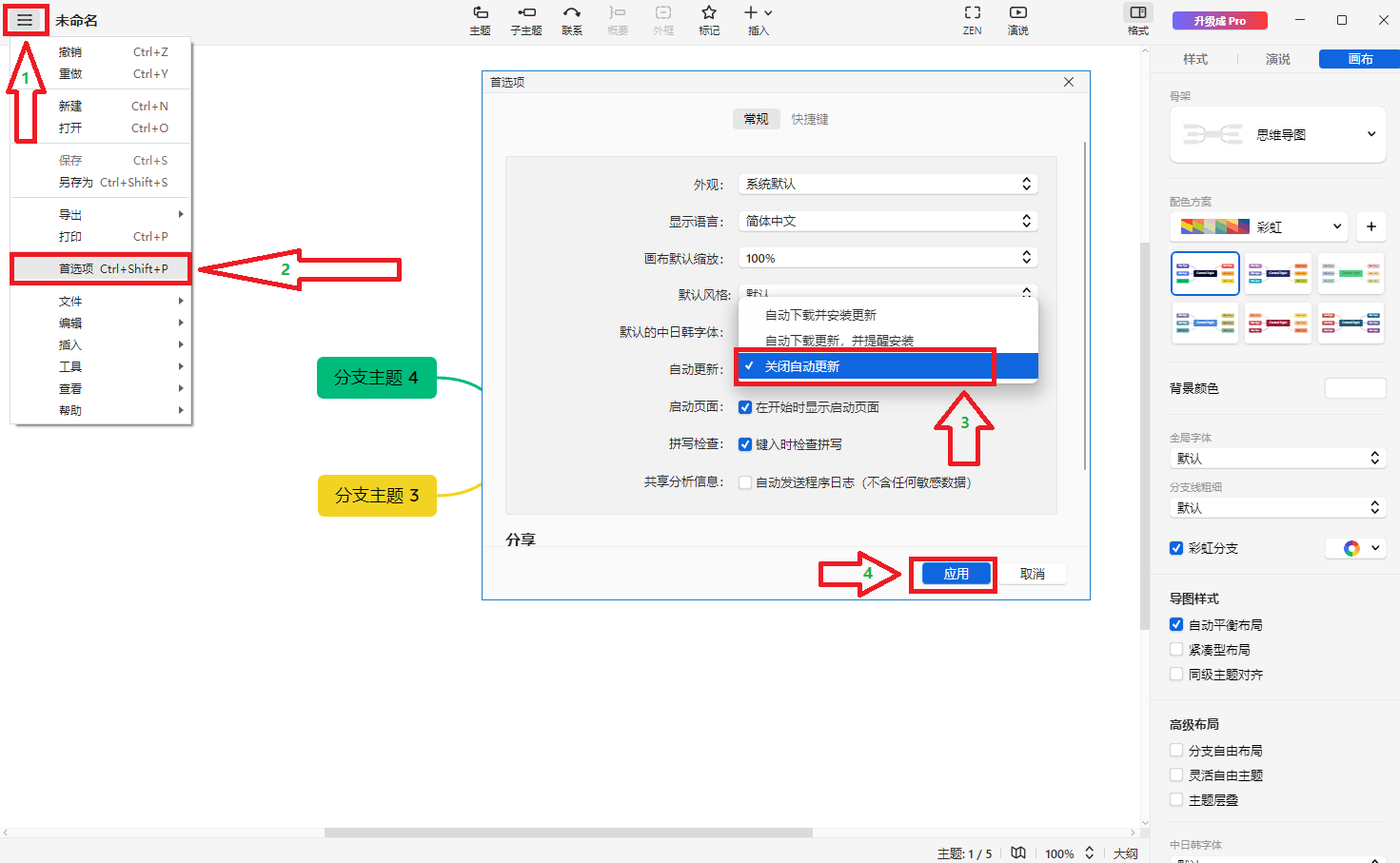Expand the 文件 submenu
Screen dimensions: 1400x863
pos(101,302)
